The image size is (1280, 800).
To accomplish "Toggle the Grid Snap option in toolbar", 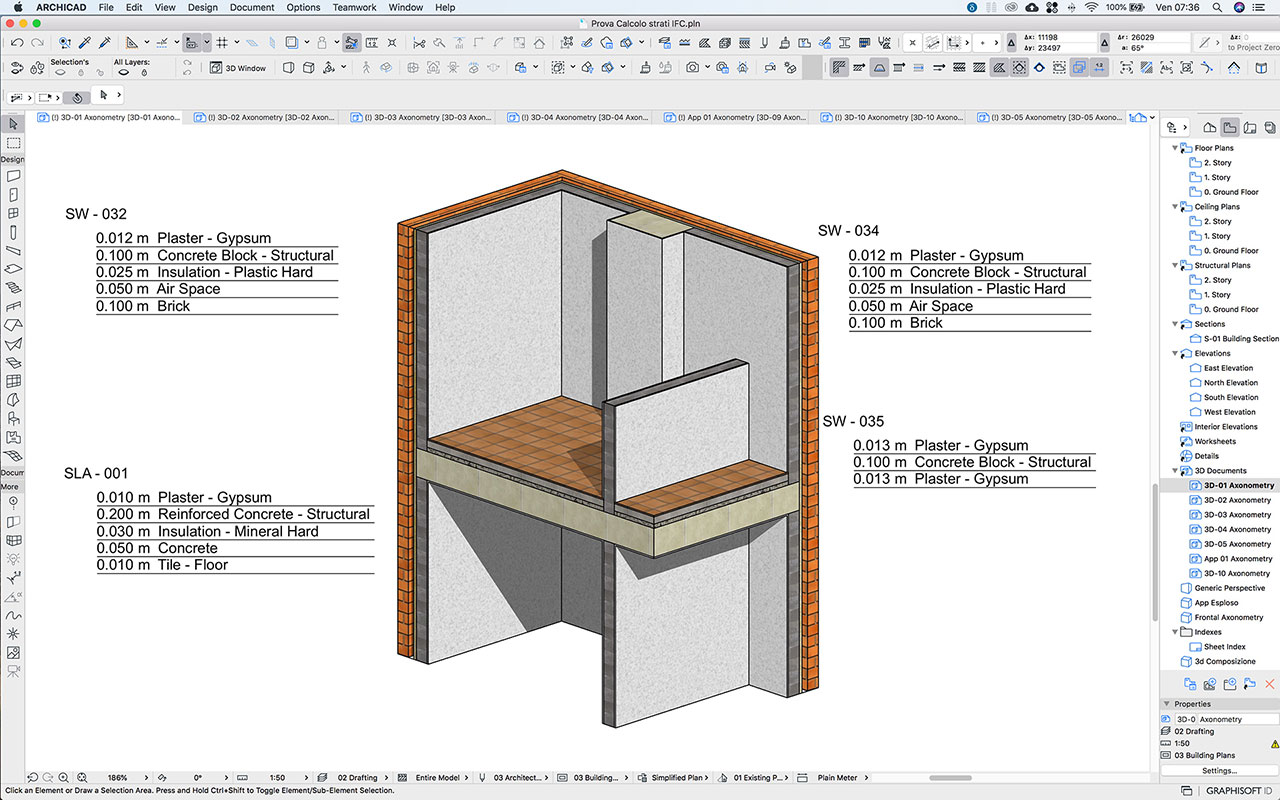I will (221, 43).
